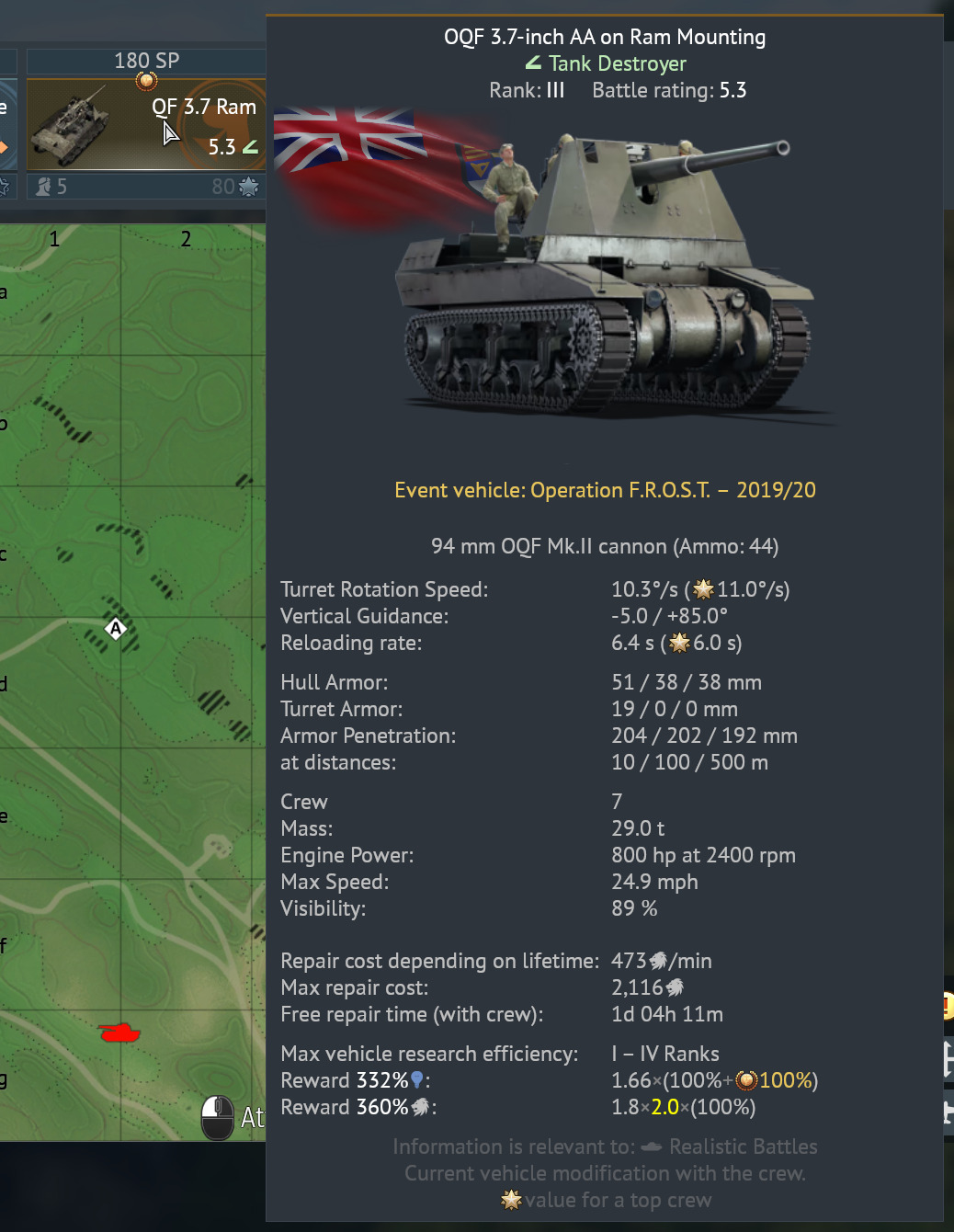Click the Event vehicle Operation F.R.O.S.T. text
954x1232 pixels.
[x=605, y=490]
